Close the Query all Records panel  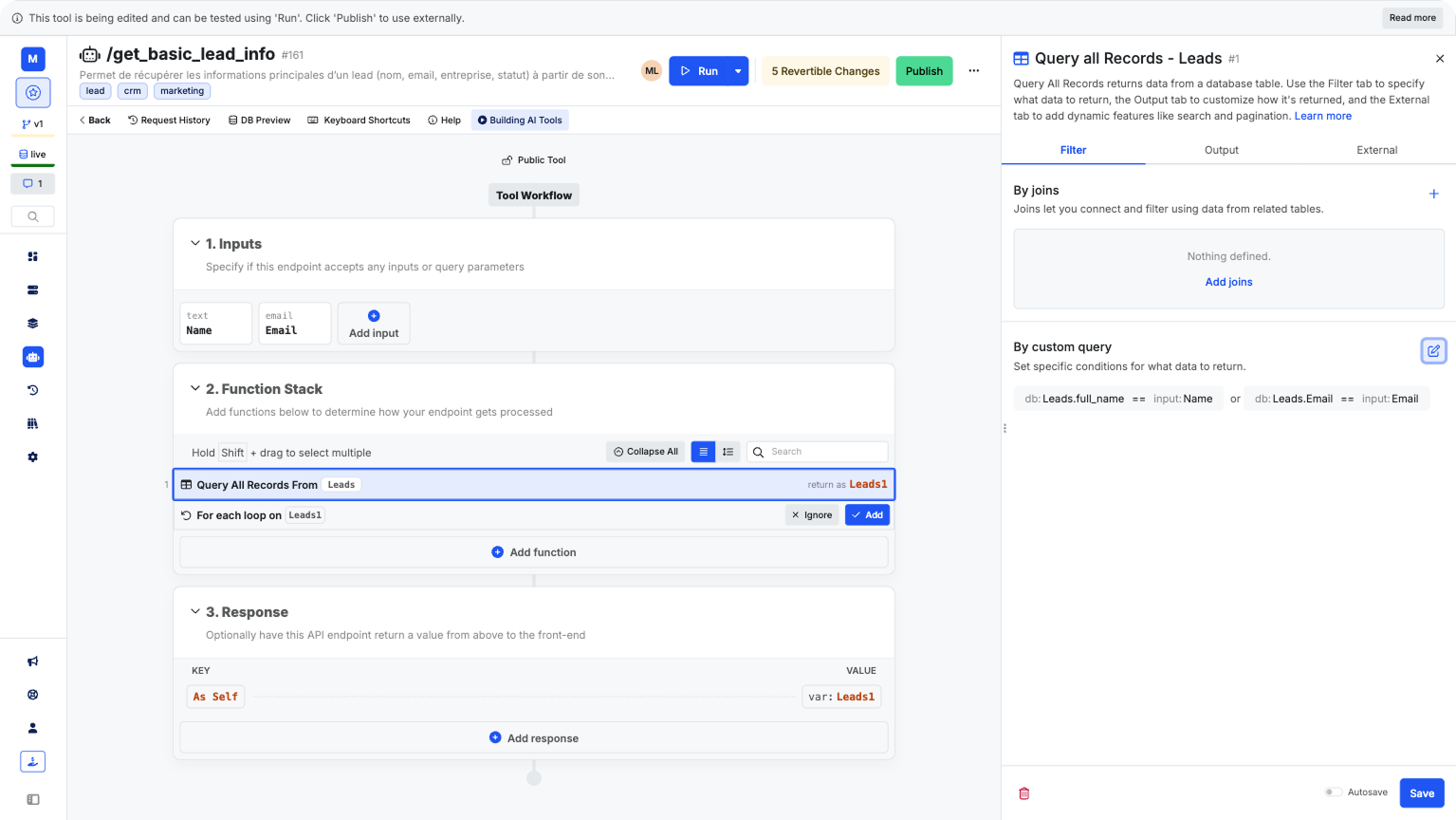(1440, 59)
